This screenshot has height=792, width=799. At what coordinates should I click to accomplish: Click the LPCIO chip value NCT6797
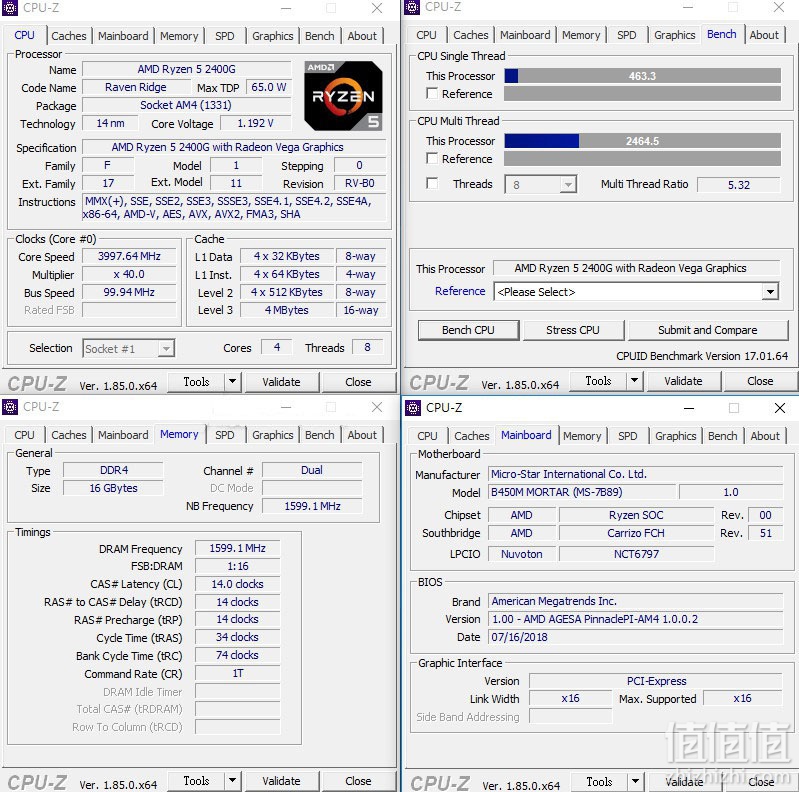click(636, 553)
